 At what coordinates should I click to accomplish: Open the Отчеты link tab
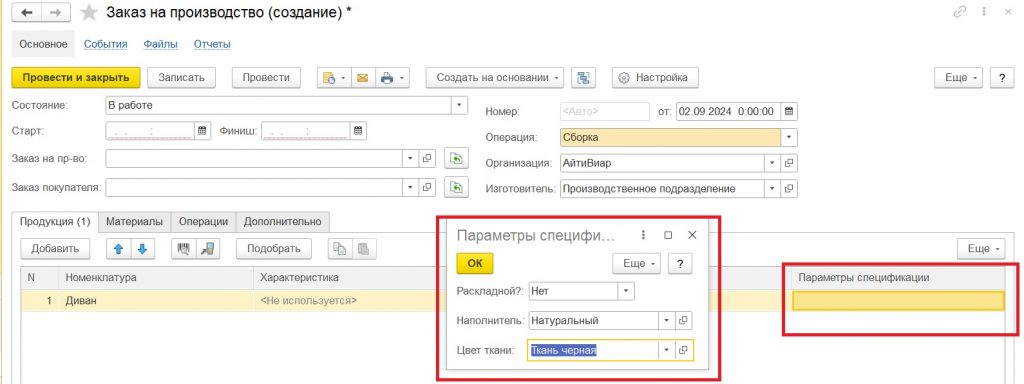click(x=212, y=44)
